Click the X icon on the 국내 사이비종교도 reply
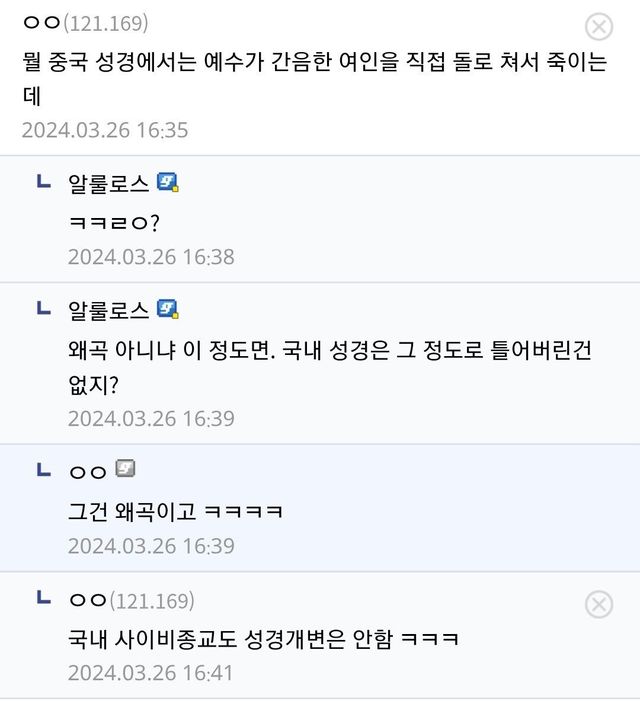Viewport: 640px width, 701px height. (598, 604)
